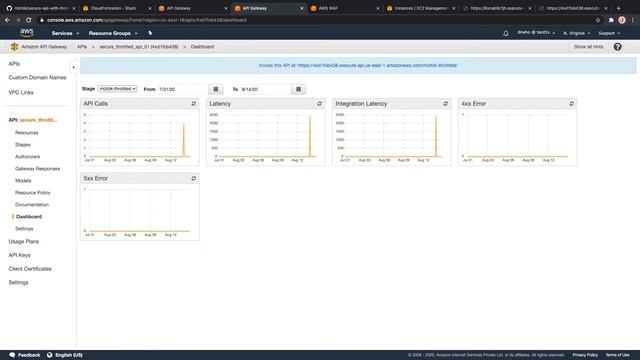
Task: Go back in browser history
Action: 7,20
